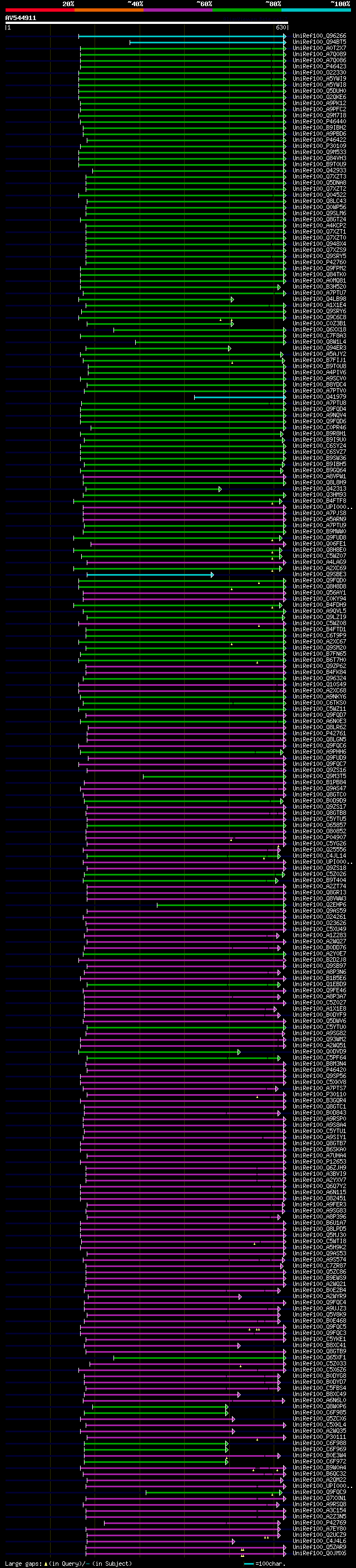Click the cyan alignment bar for Q41979
Screen dimensions: 356x1568
(x=240, y=397)
